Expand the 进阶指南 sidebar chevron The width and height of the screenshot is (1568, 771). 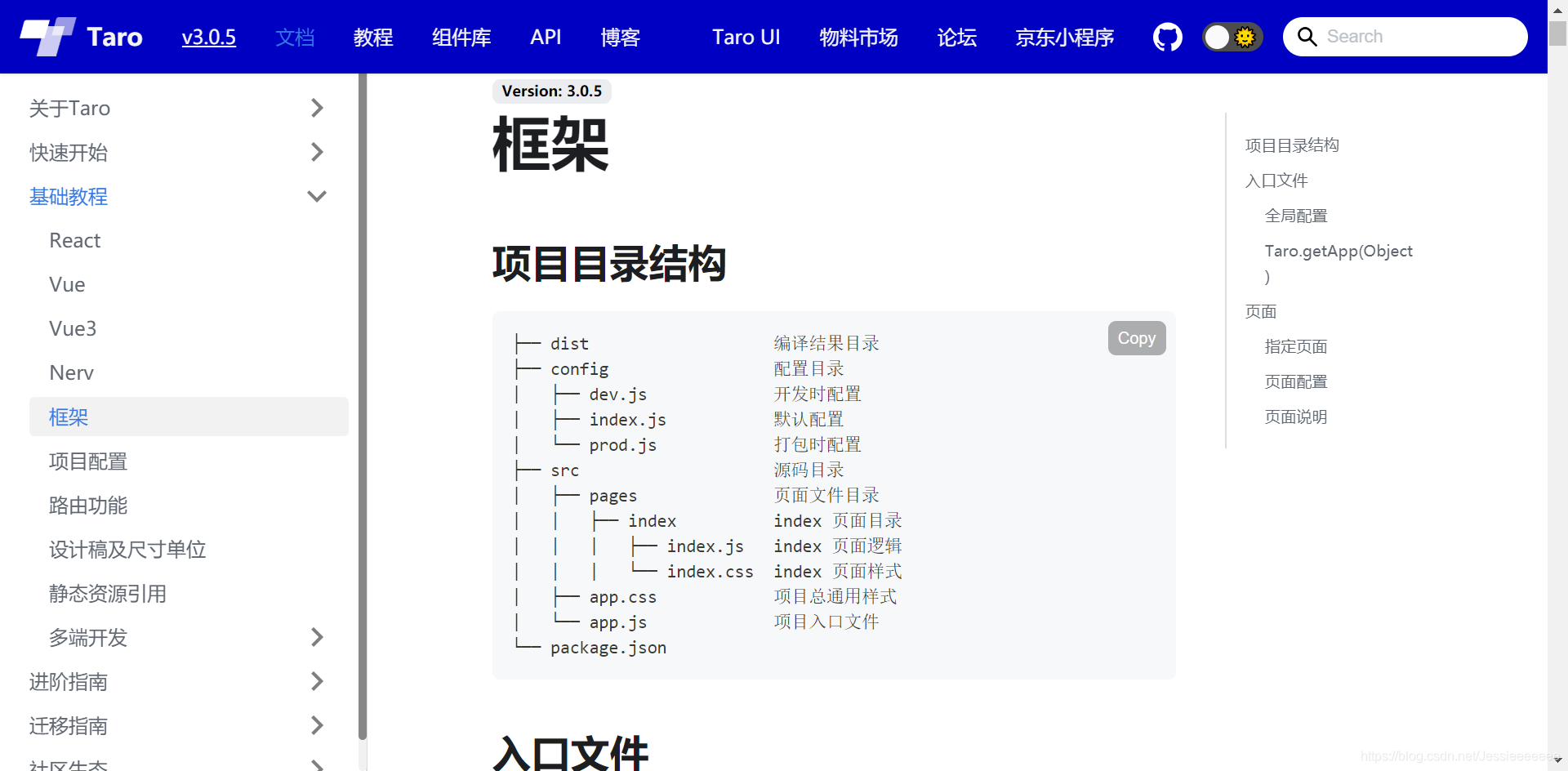pyautogui.click(x=318, y=681)
